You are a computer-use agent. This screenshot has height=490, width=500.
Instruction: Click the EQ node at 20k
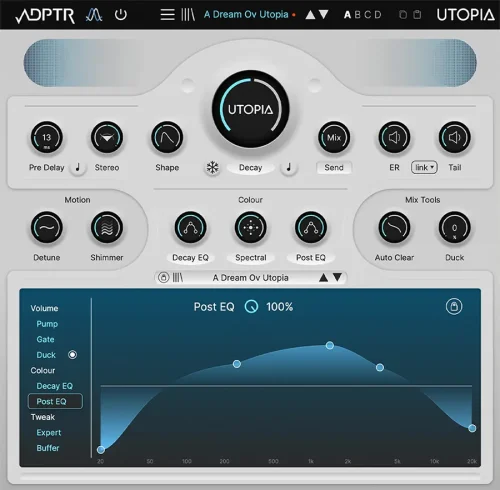[x=472, y=428]
